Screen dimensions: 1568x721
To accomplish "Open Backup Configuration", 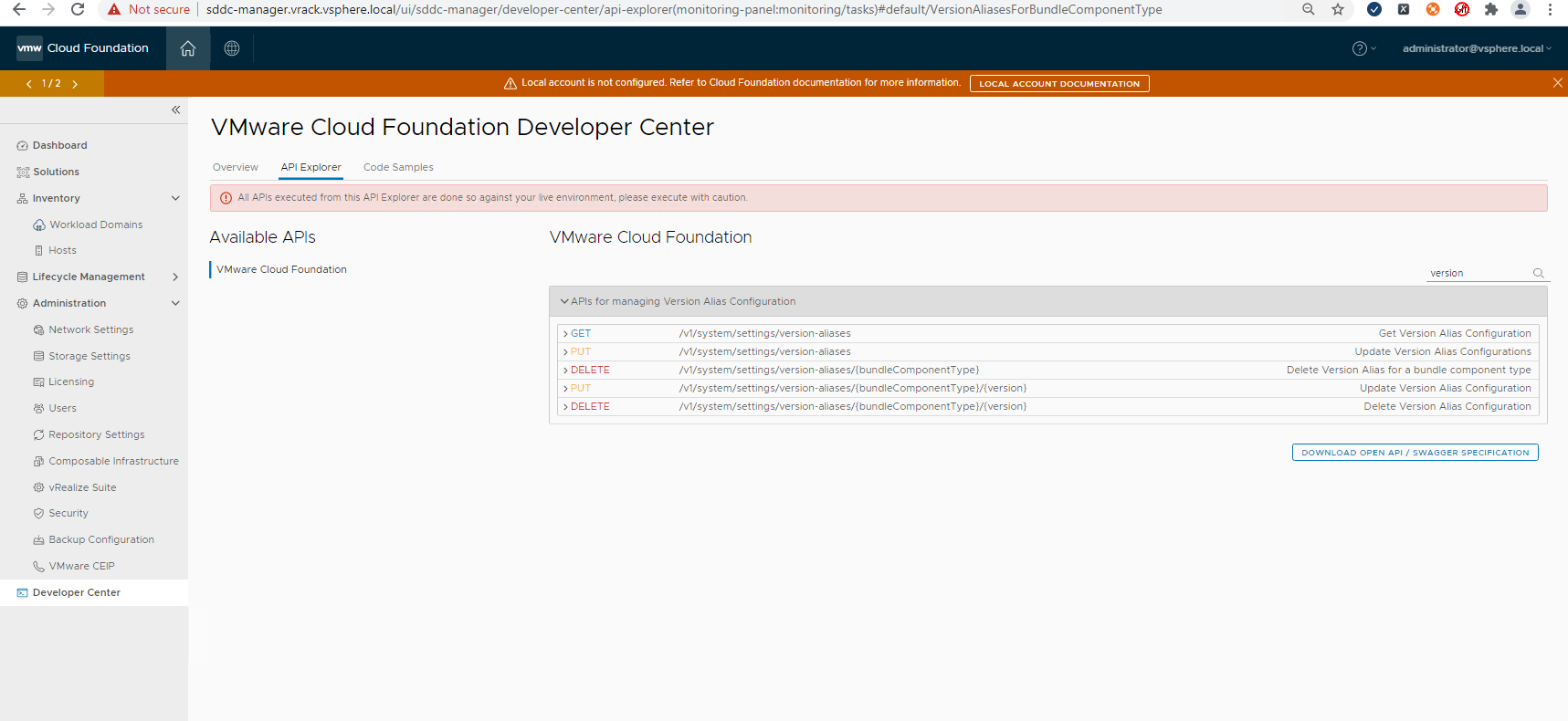I will 100,539.
